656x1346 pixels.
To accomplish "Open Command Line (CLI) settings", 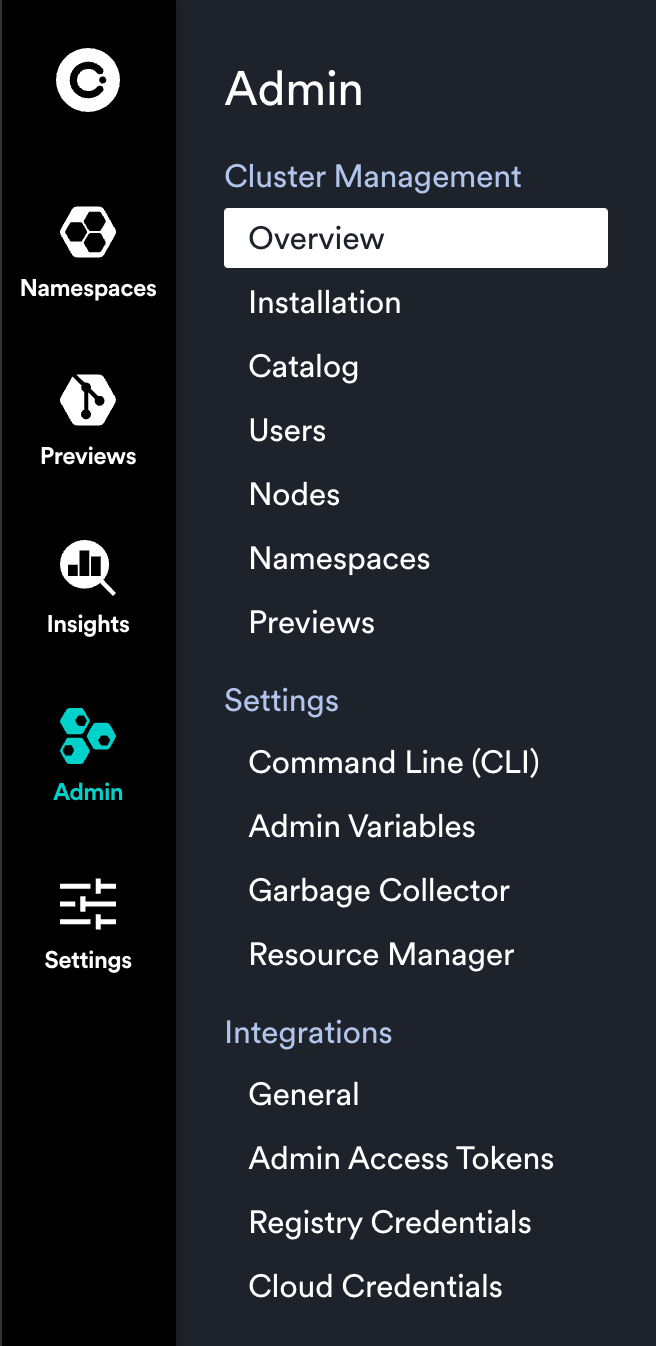I will (x=394, y=762).
